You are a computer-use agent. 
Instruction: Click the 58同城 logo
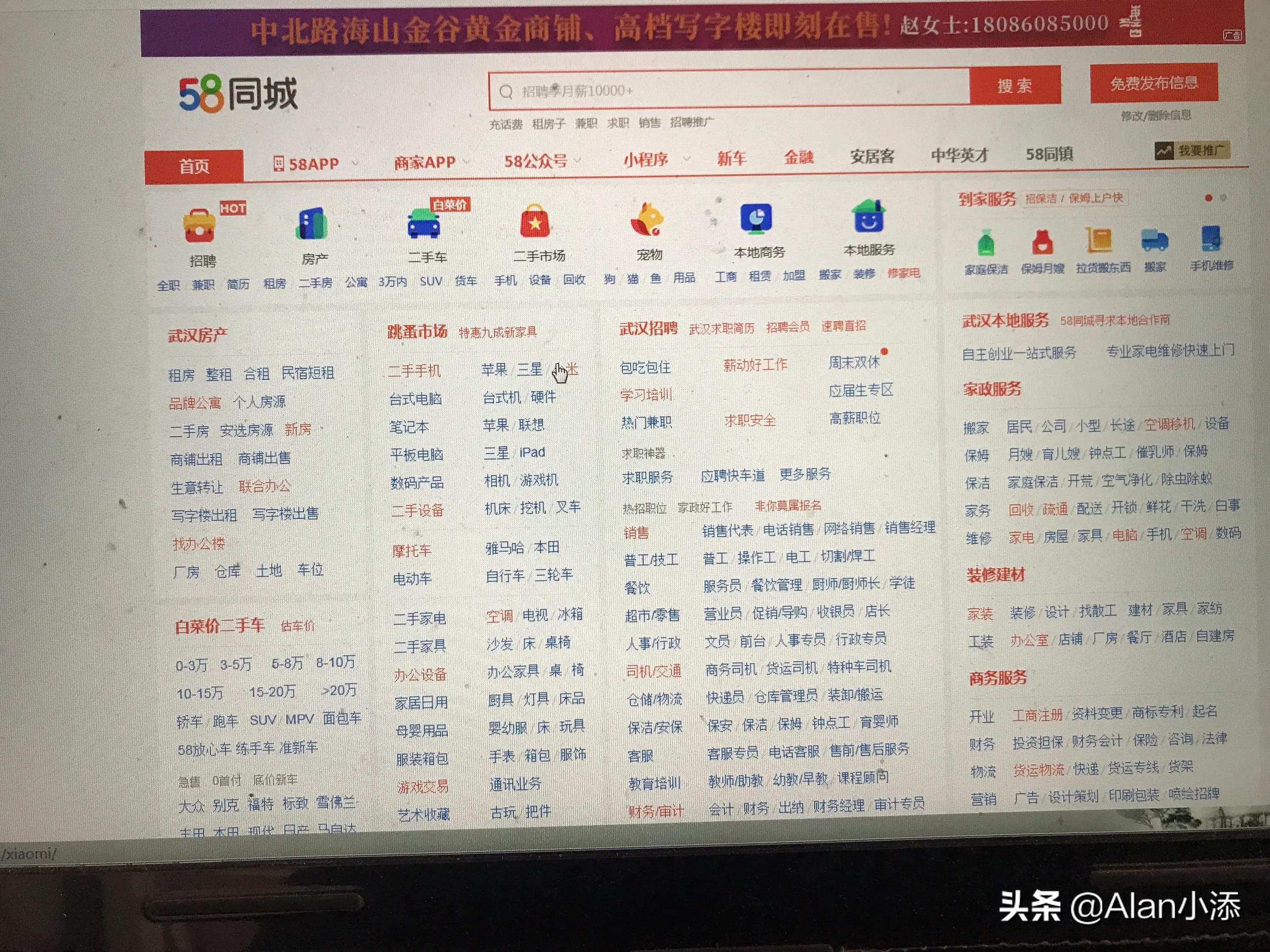[238, 94]
